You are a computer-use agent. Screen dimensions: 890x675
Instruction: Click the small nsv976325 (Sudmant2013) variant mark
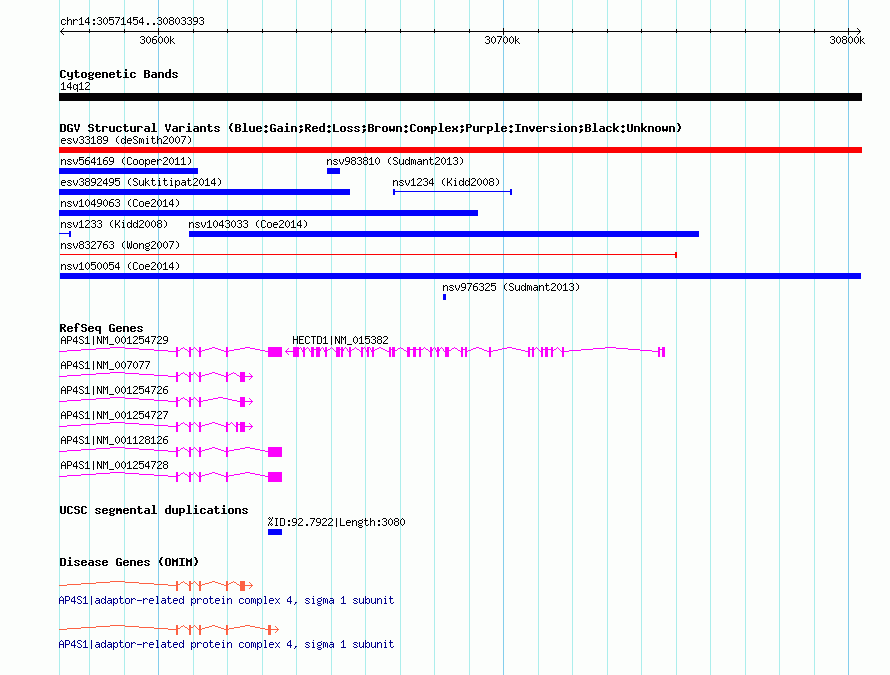[x=444, y=297]
